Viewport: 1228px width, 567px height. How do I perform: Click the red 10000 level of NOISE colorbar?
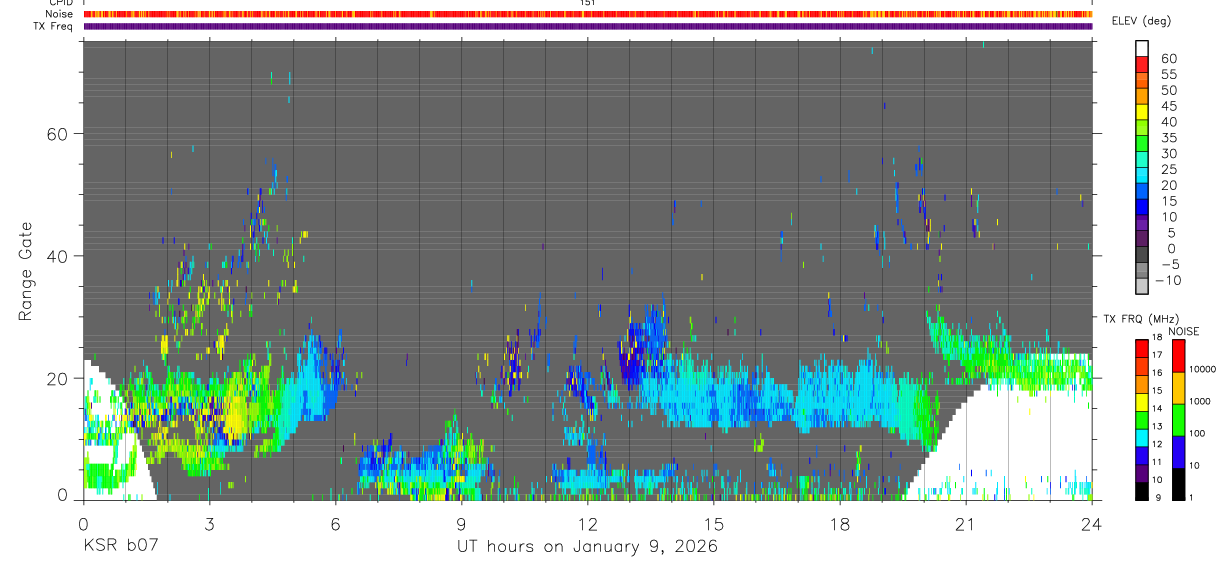[x=1178, y=355]
